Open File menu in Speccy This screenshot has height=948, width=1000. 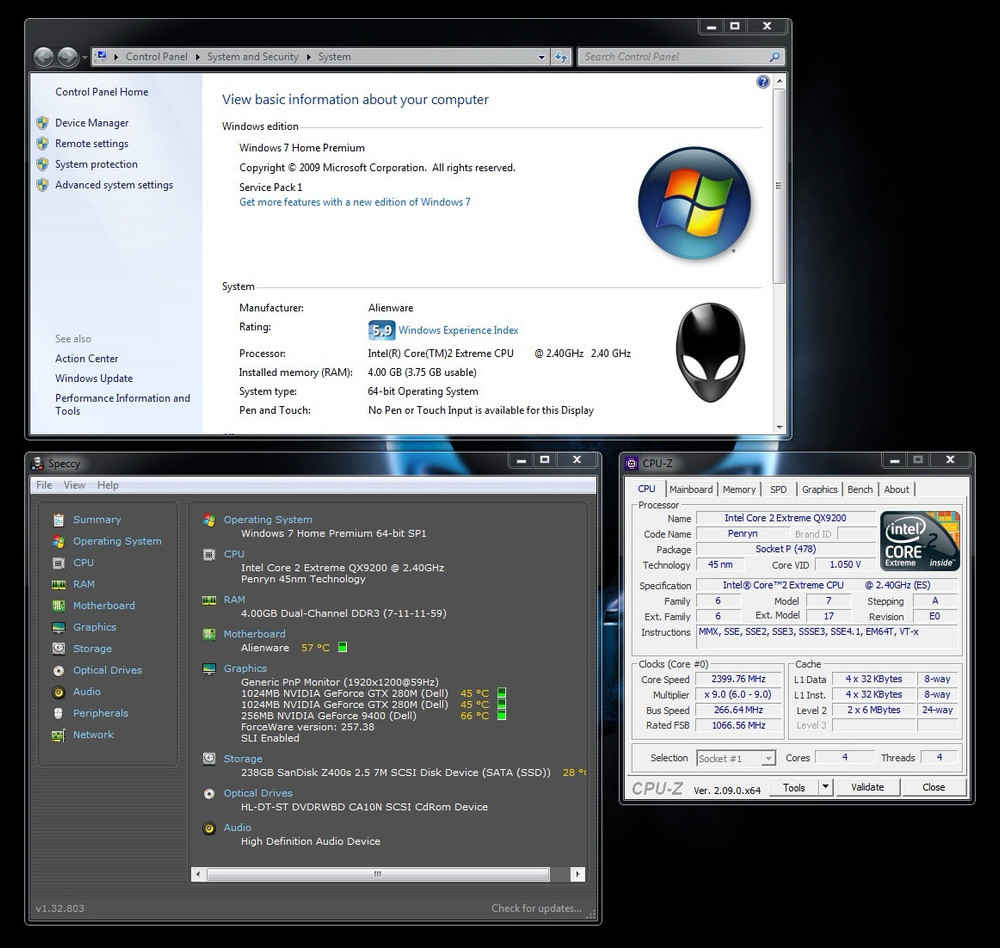tap(44, 485)
